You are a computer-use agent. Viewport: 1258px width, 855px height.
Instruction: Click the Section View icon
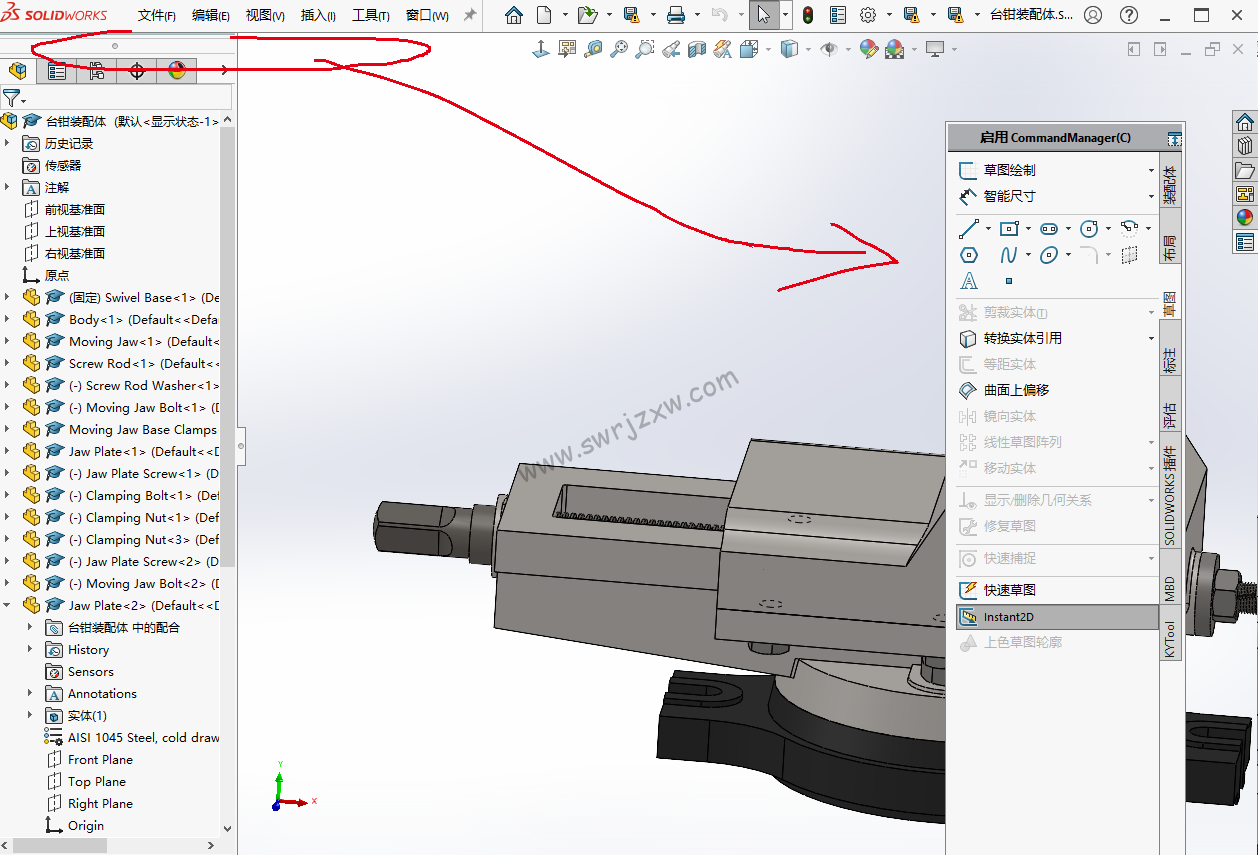pos(695,49)
